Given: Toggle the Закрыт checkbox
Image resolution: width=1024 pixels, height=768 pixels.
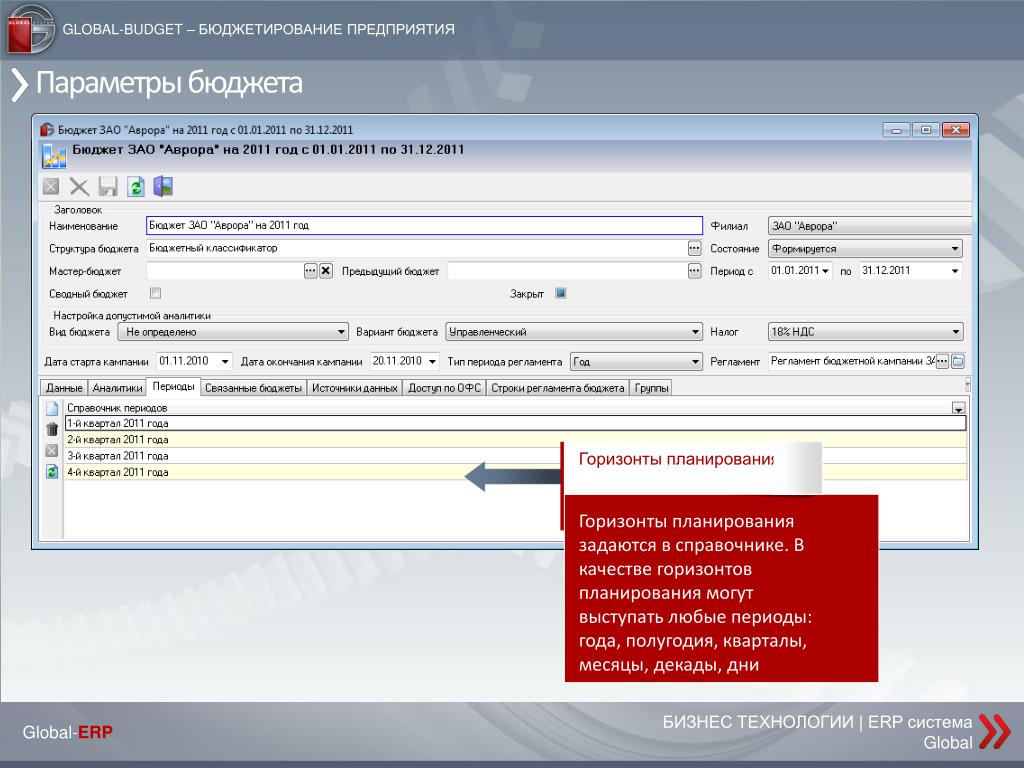Looking at the screenshot, I should (560, 293).
